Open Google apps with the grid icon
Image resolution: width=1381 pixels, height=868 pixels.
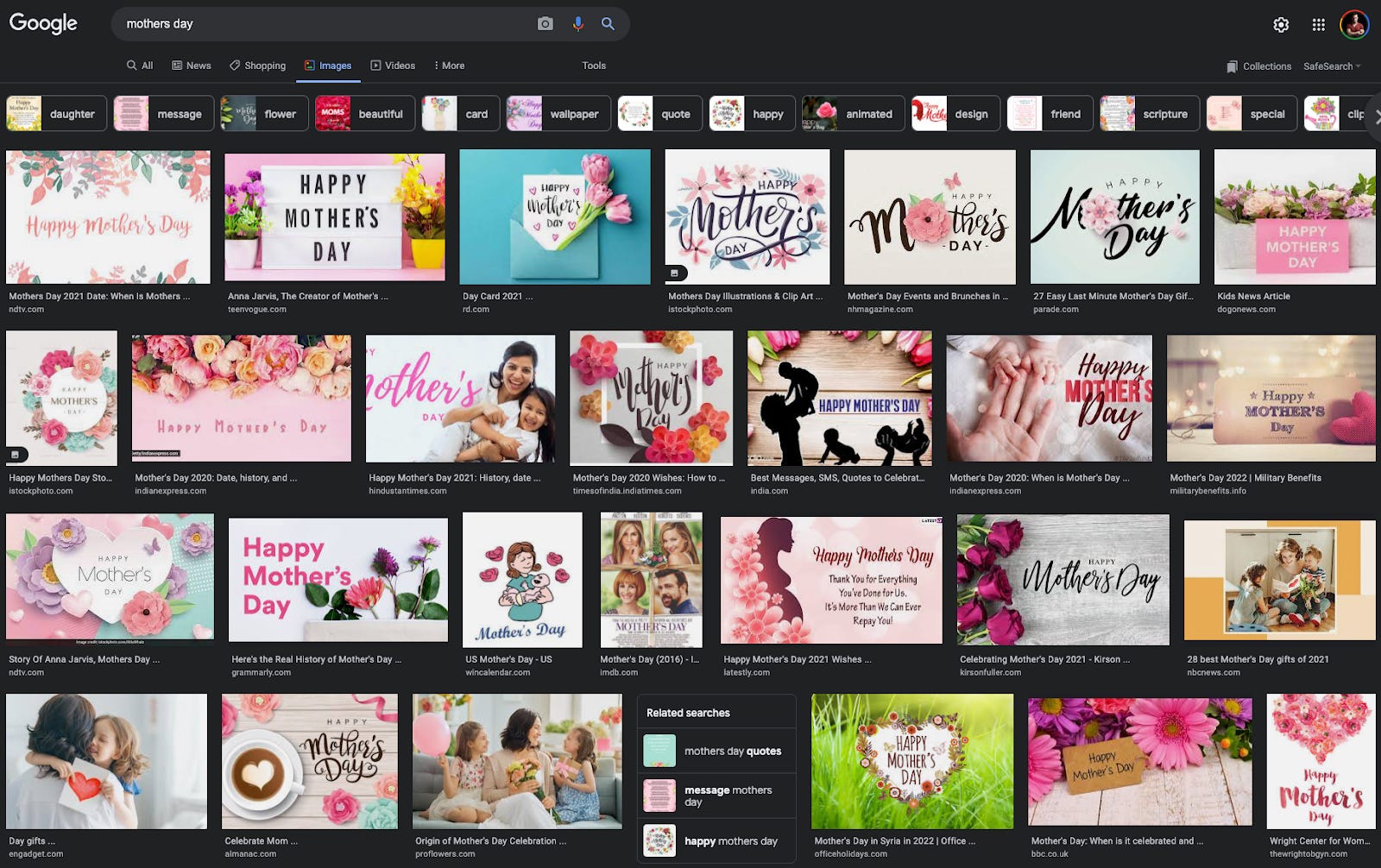pyautogui.click(x=1319, y=25)
